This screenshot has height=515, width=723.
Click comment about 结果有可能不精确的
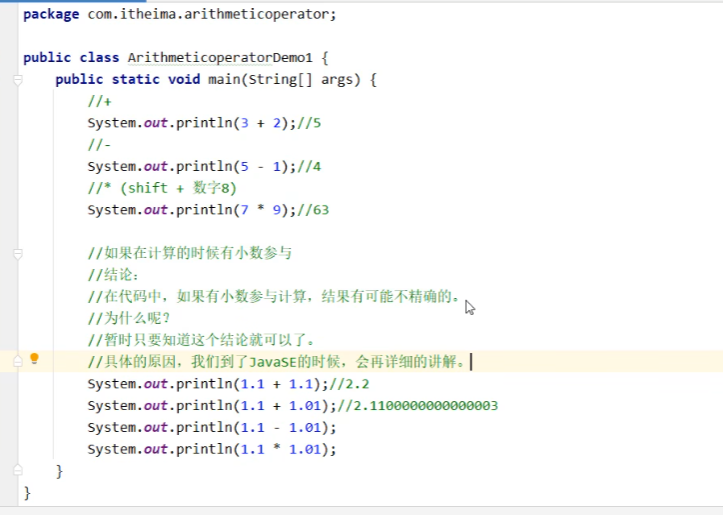point(274,296)
